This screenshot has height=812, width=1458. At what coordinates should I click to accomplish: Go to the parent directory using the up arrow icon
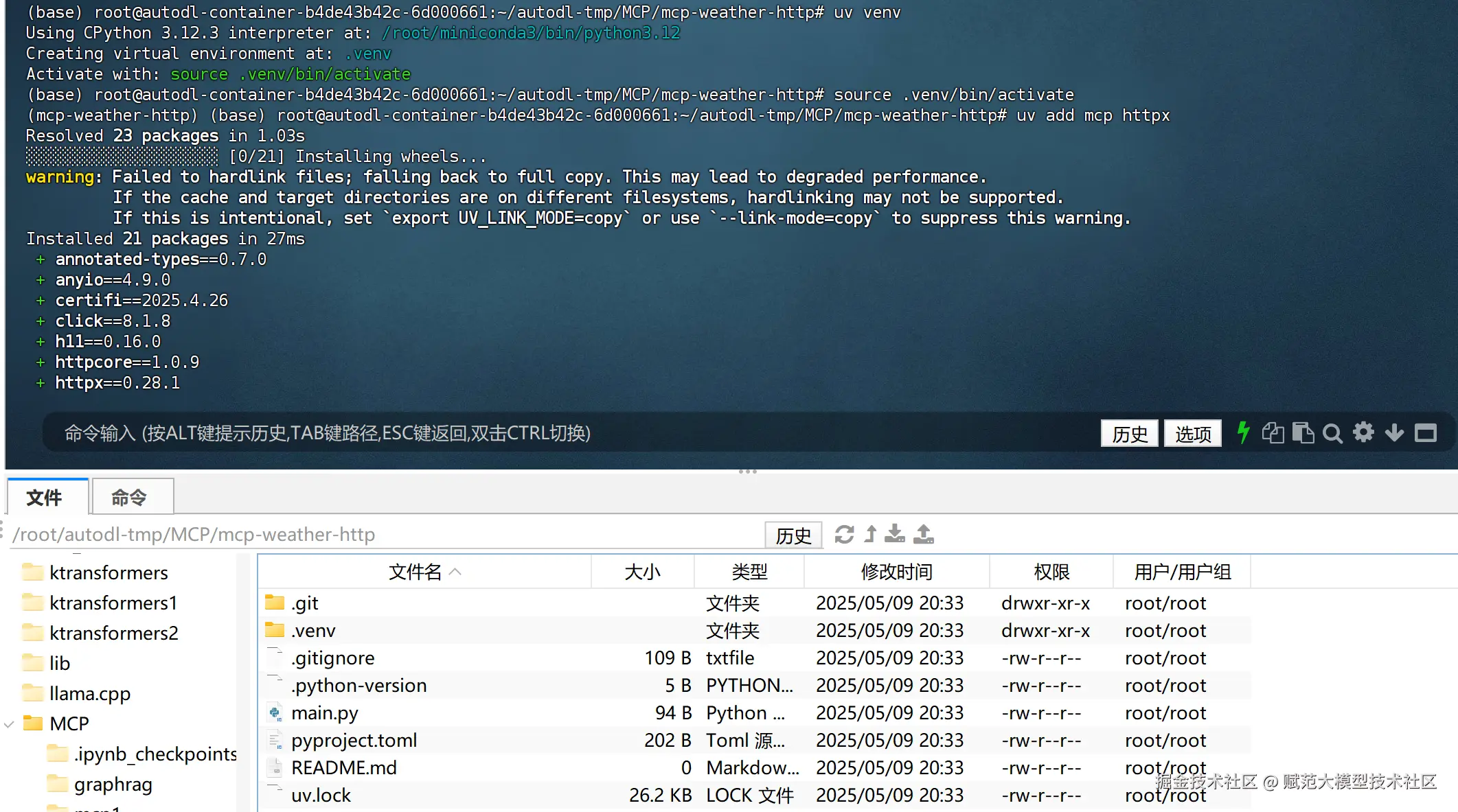[870, 534]
